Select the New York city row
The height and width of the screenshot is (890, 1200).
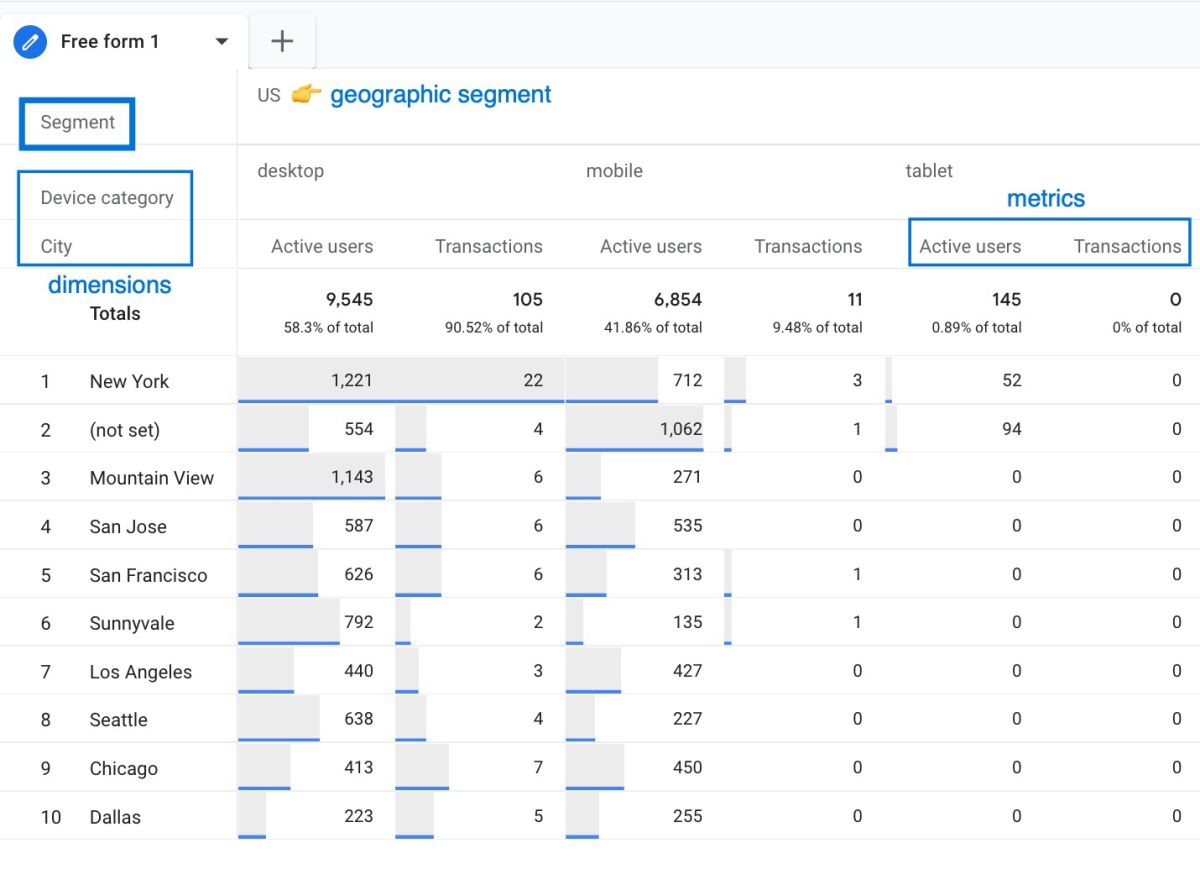pos(129,381)
